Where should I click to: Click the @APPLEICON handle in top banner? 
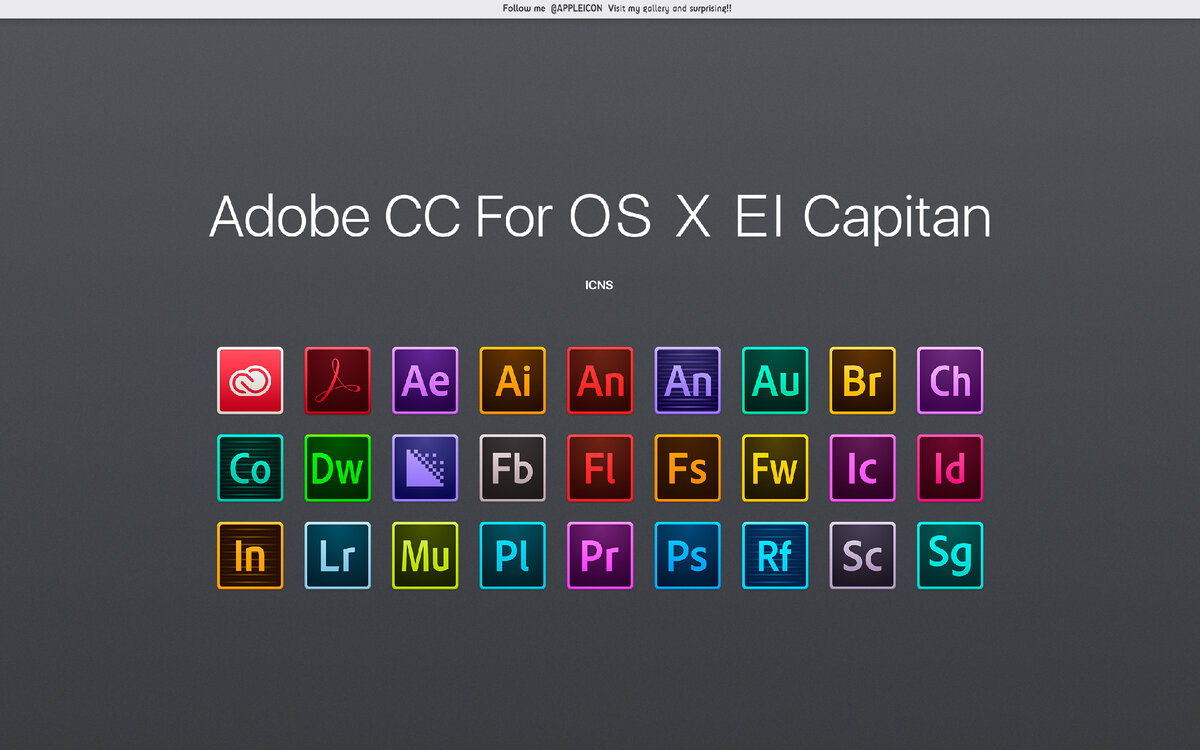pos(577,8)
